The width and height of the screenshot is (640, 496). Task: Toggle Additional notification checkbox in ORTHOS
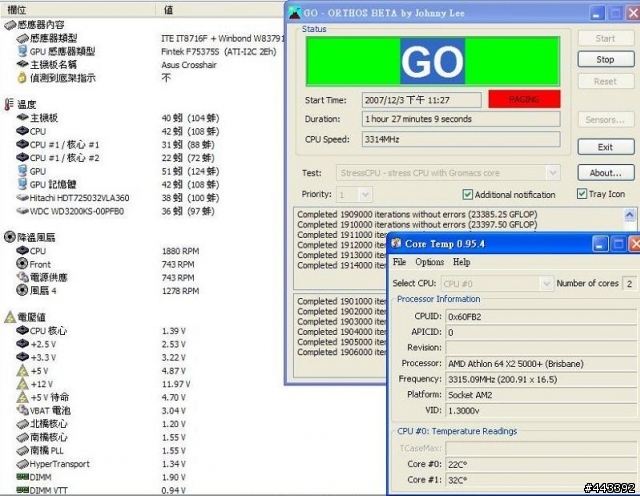coord(468,194)
